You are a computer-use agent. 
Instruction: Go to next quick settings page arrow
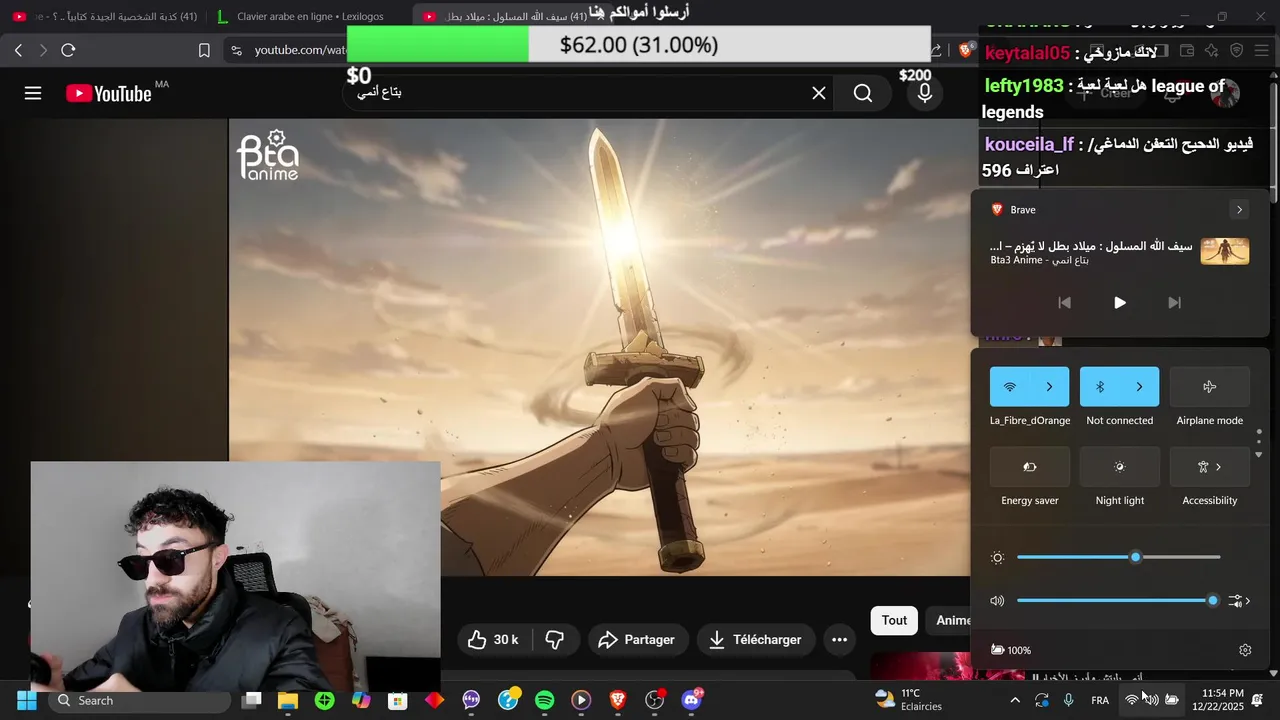tap(1259, 455)
